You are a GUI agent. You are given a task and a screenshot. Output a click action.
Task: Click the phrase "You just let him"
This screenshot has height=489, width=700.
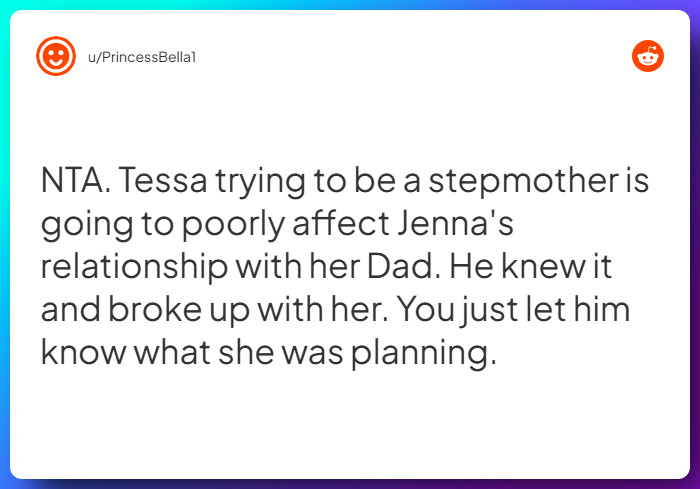[512, 312]
